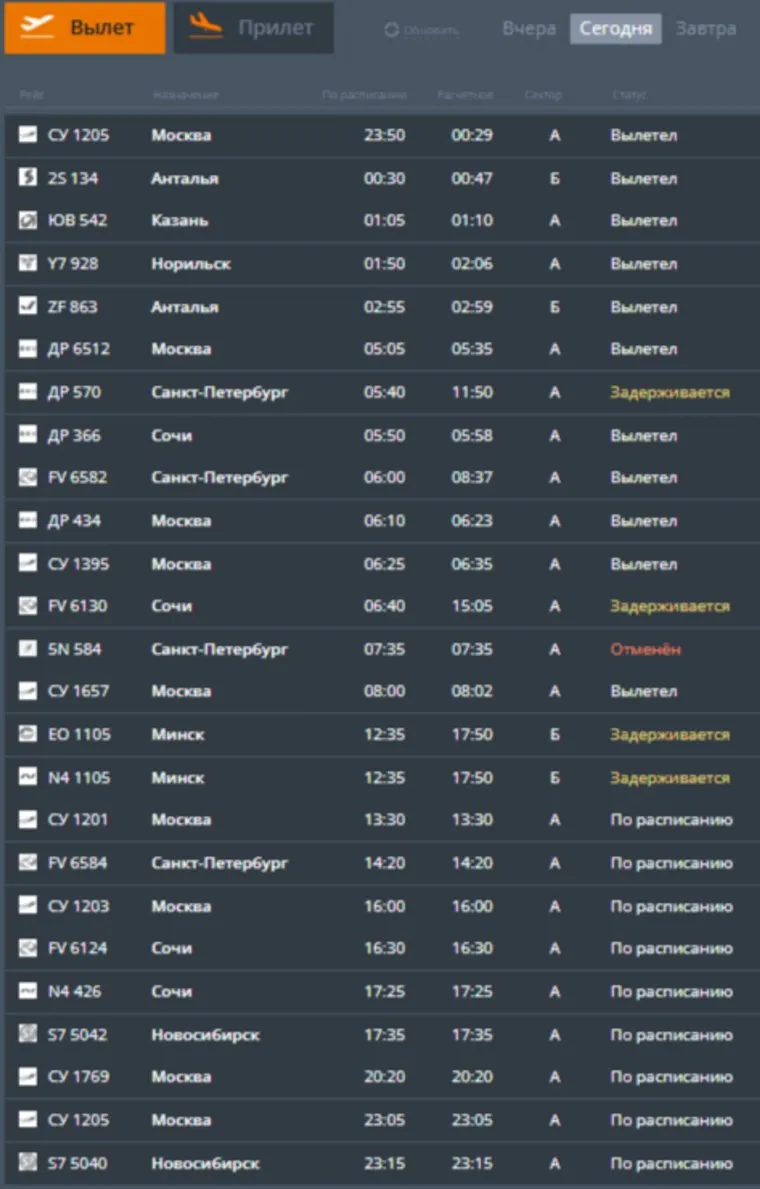Click the Статус column header
The width and height of the screenshot is (760, 1189).
[x=629, y=95]
